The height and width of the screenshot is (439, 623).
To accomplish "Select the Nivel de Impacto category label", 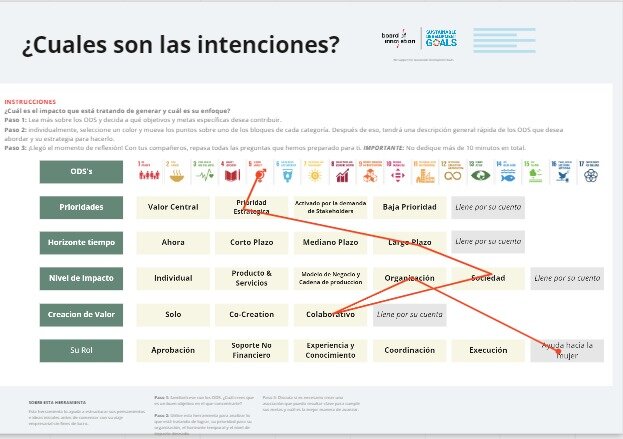I will (81, 278).
